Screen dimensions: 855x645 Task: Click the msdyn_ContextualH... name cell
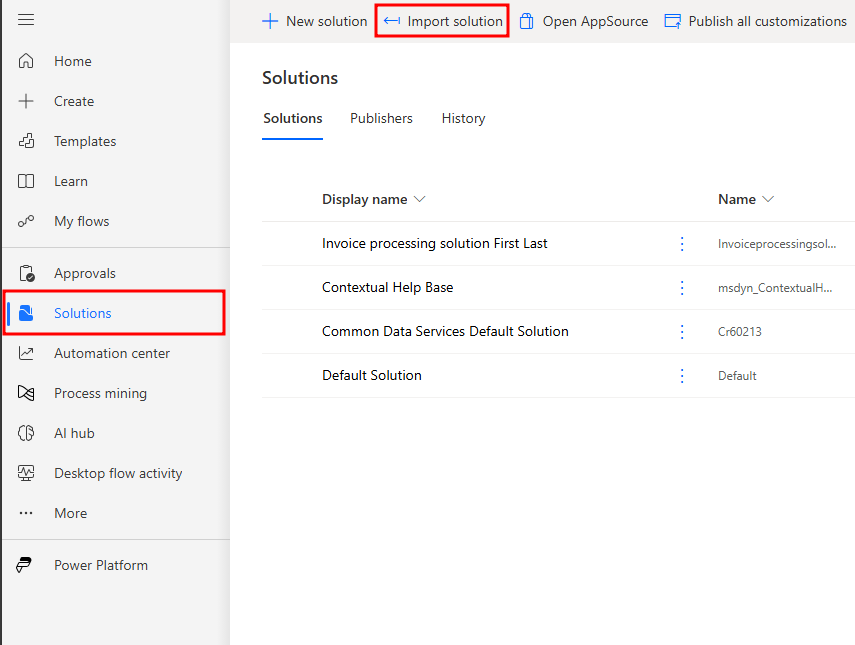click(775, 288)
